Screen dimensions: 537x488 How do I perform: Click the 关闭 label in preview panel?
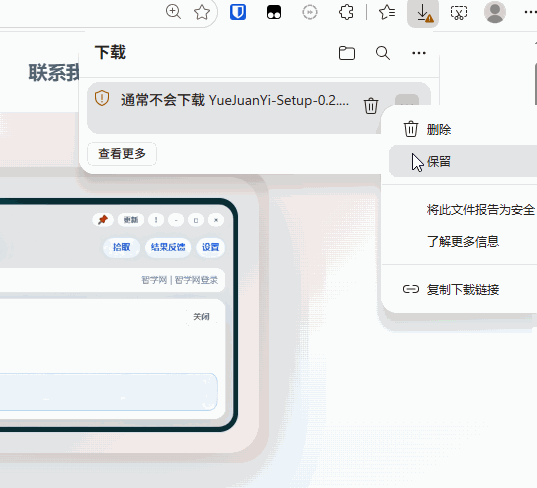(x=201, y=316)
